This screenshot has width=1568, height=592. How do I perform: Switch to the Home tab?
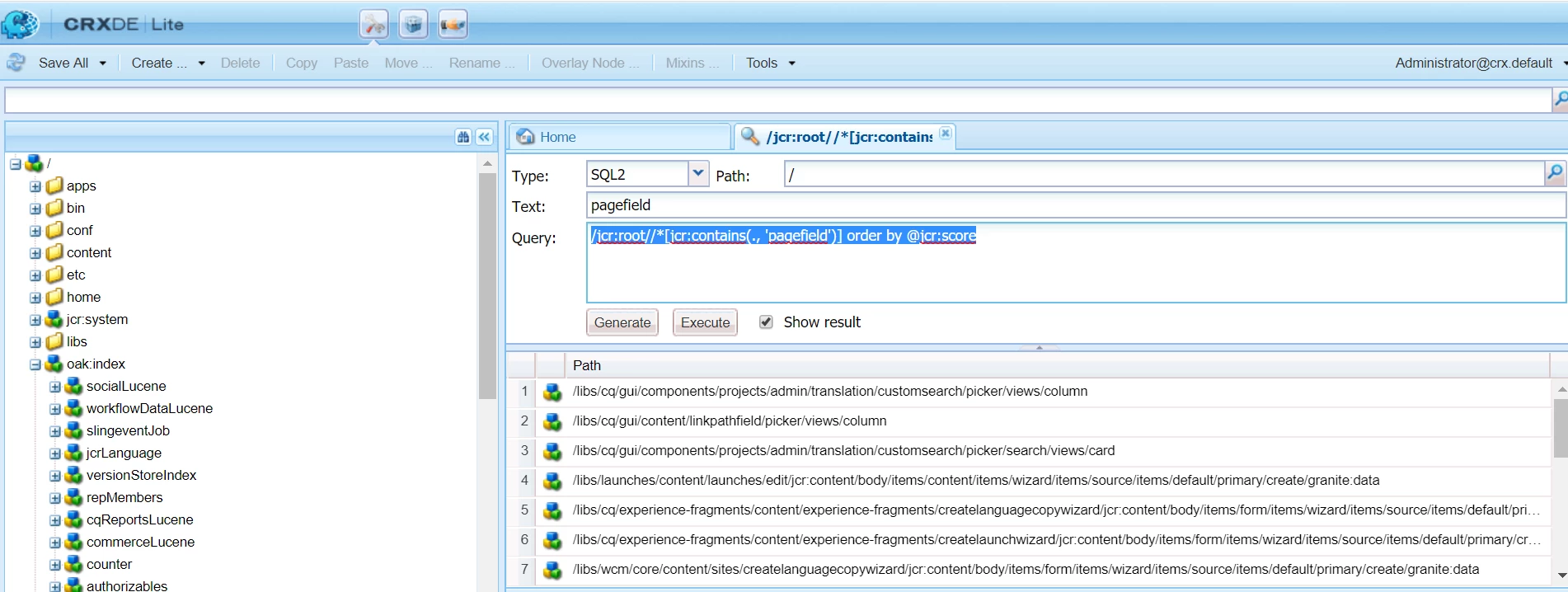pos(620,137)
